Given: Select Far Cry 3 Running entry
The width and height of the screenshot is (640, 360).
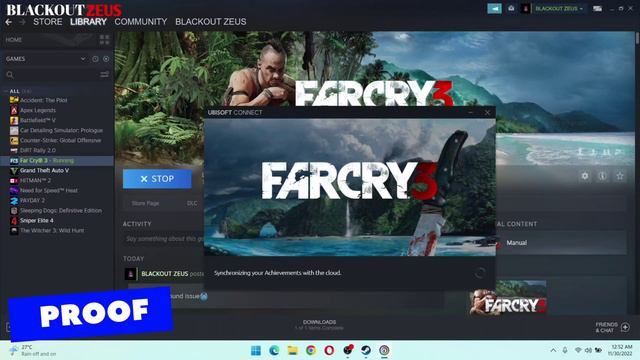Looking at the screenshot, I should 57,160.
